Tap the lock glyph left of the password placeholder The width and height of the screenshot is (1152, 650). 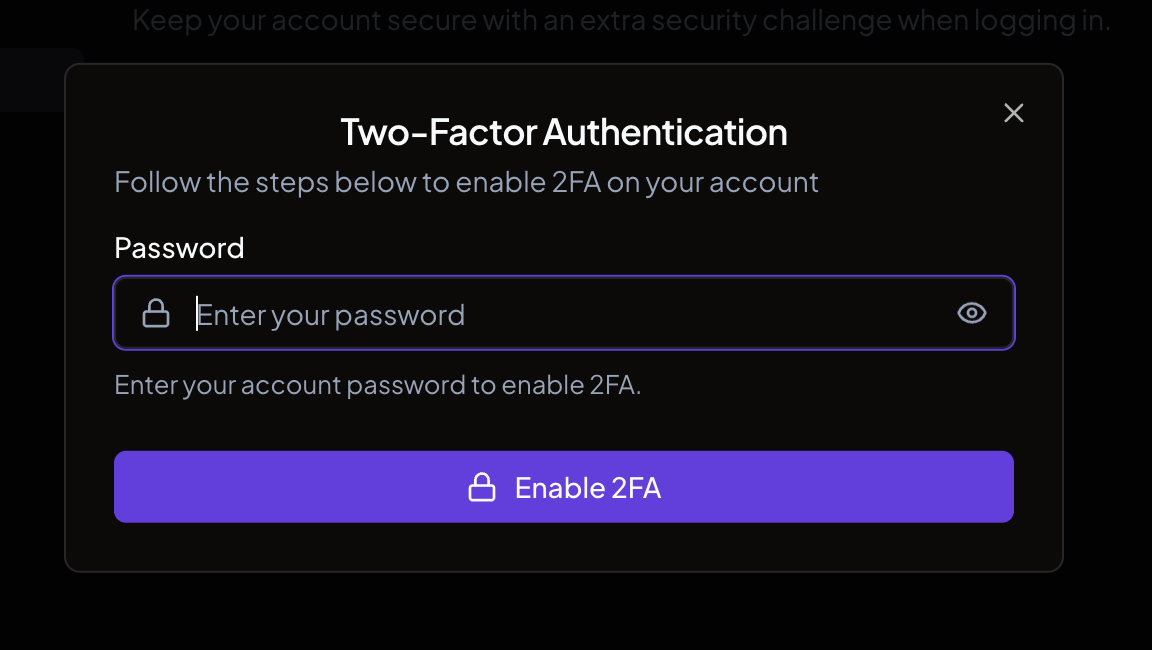pyautogui.click(x=157, y=312)
